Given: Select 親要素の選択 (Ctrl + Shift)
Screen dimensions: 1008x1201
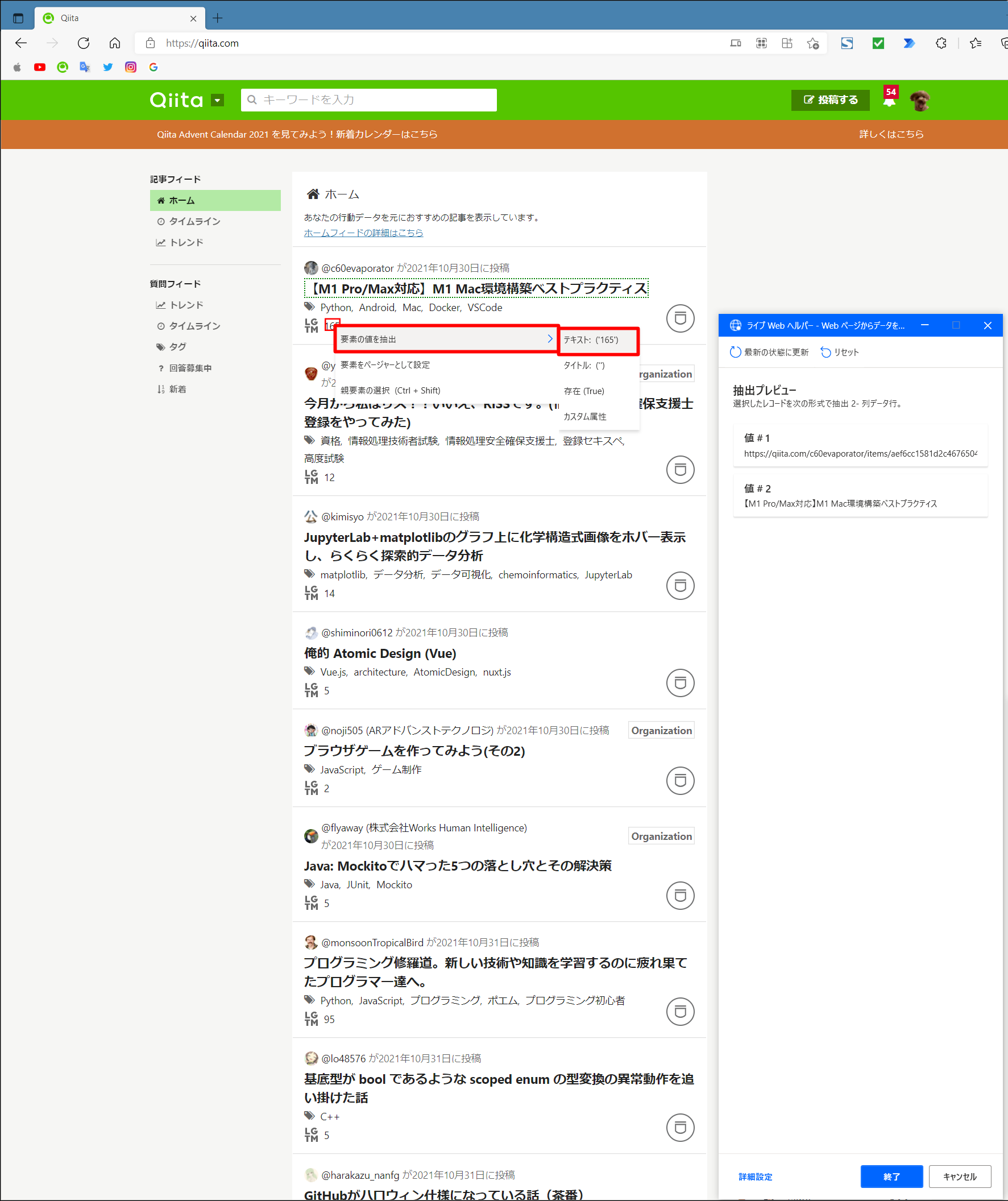Looking at the screenshot, I should pos(446,391).
